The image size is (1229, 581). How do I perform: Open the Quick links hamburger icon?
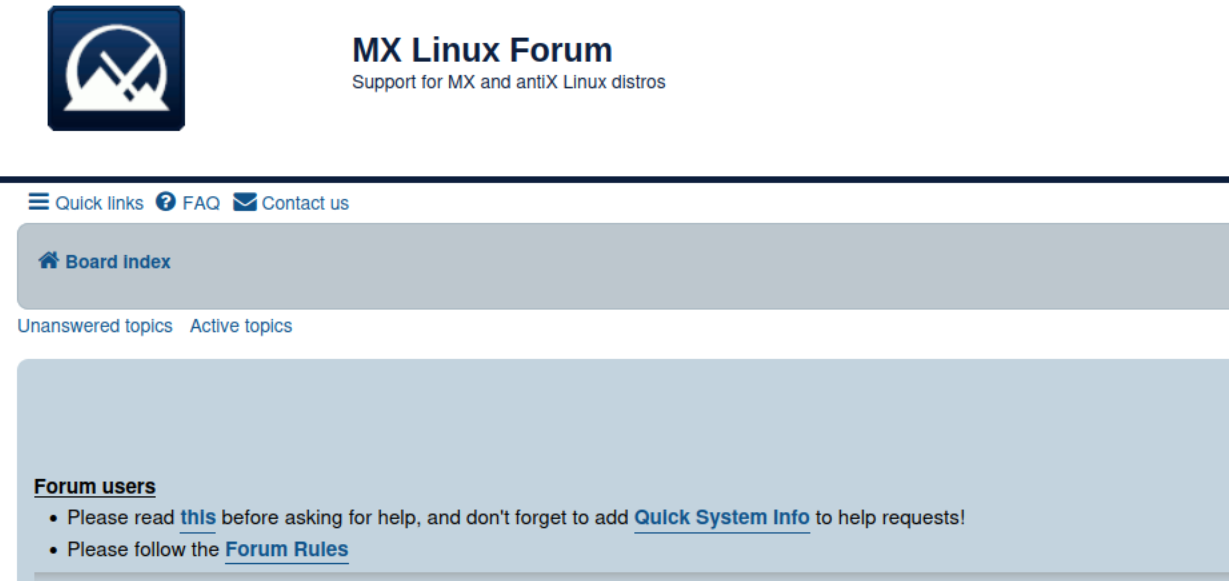click(39, 202)
